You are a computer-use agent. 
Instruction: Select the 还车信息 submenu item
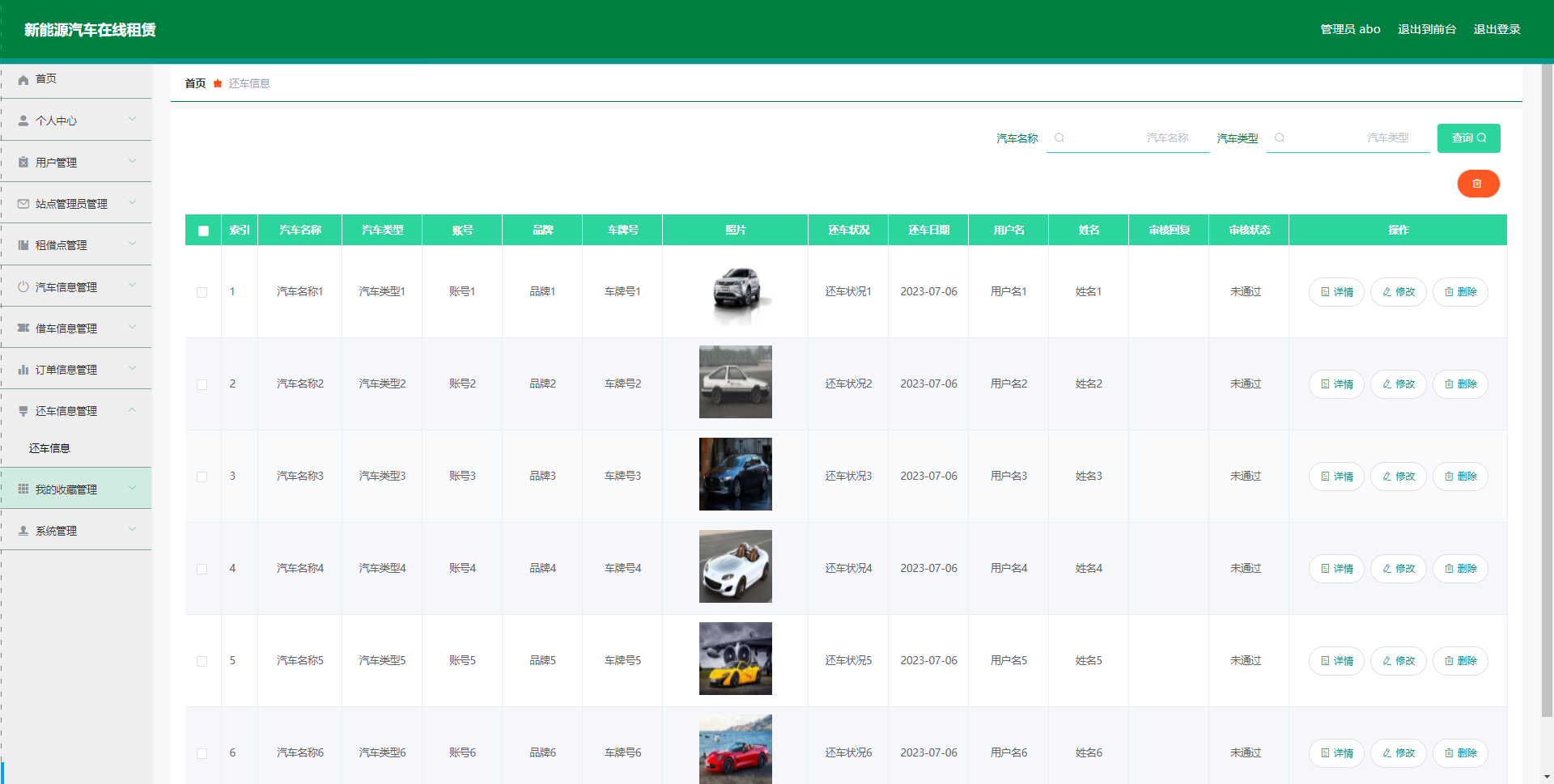click(49, 448)
